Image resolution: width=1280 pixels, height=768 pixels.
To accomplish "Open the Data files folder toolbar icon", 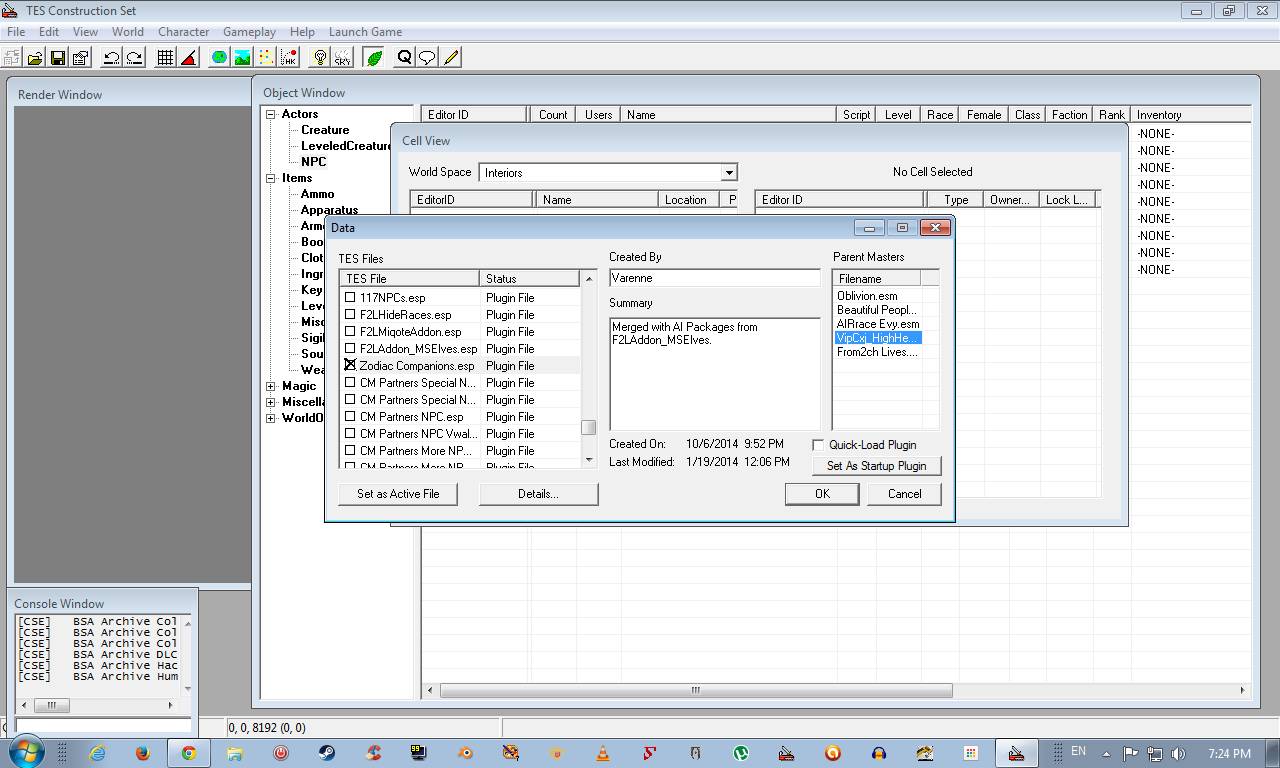I will (x=34, y=58).
